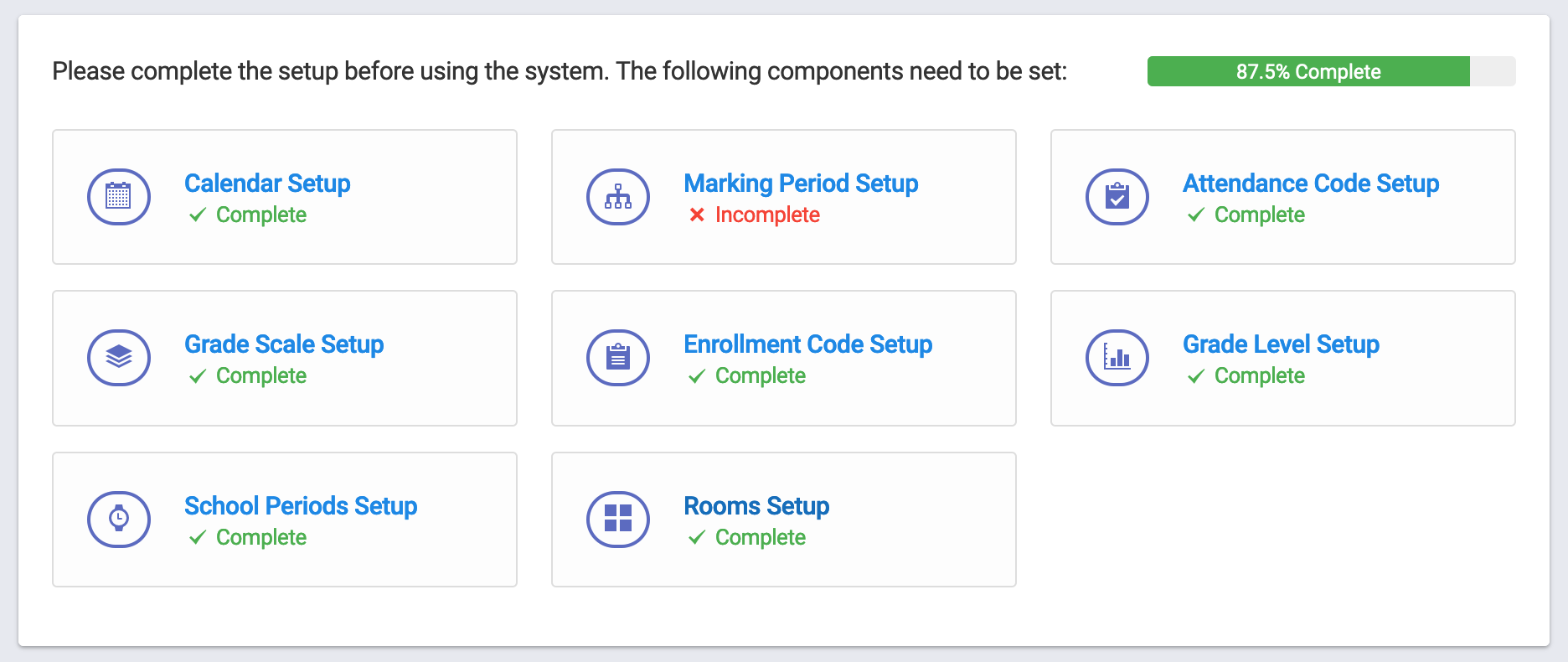Viewport: 1568px width, 662px height.
Task: Click the 87.5% Complete progress bar
Action: pyautogui.click(x=1308, y=71)
